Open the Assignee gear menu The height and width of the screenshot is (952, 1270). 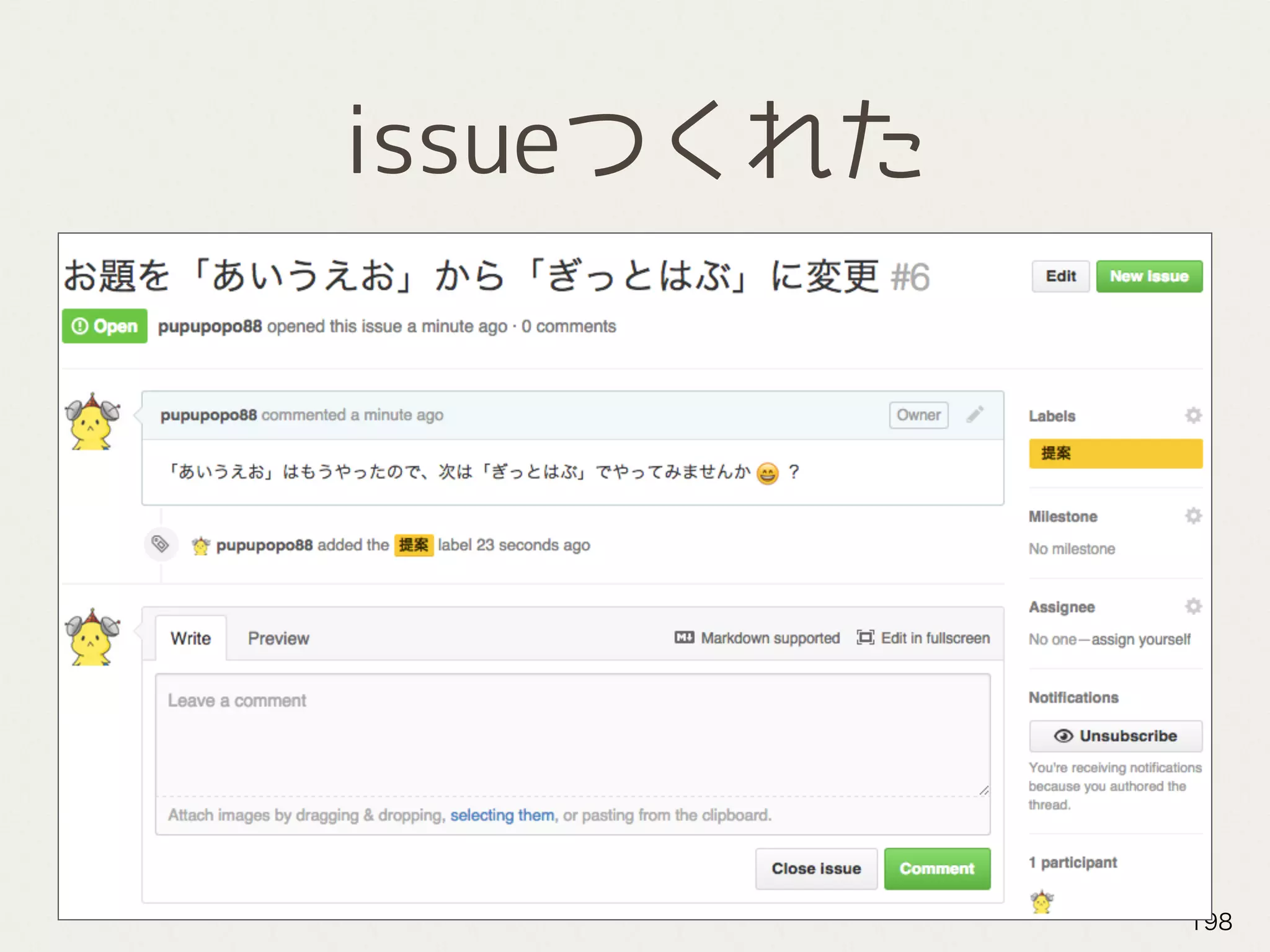click(1193, 606)
